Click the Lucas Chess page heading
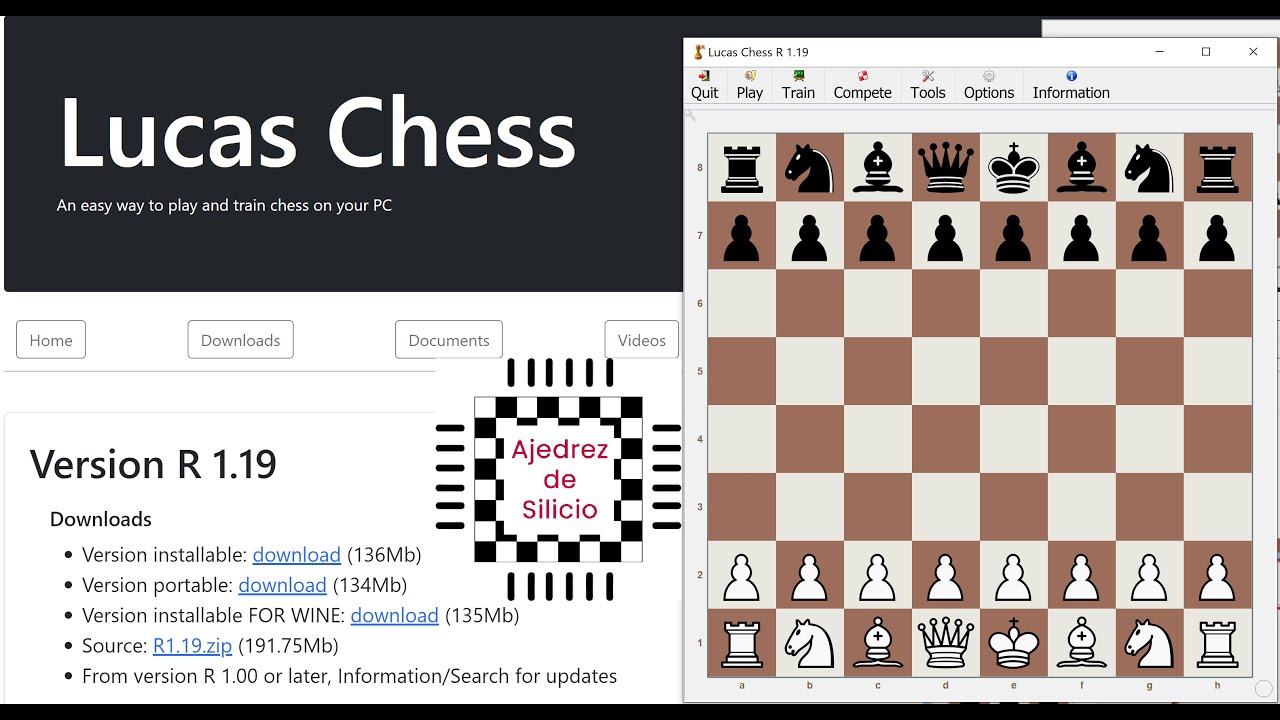This screenshot has height=720, width=1280. click(317, 133)
